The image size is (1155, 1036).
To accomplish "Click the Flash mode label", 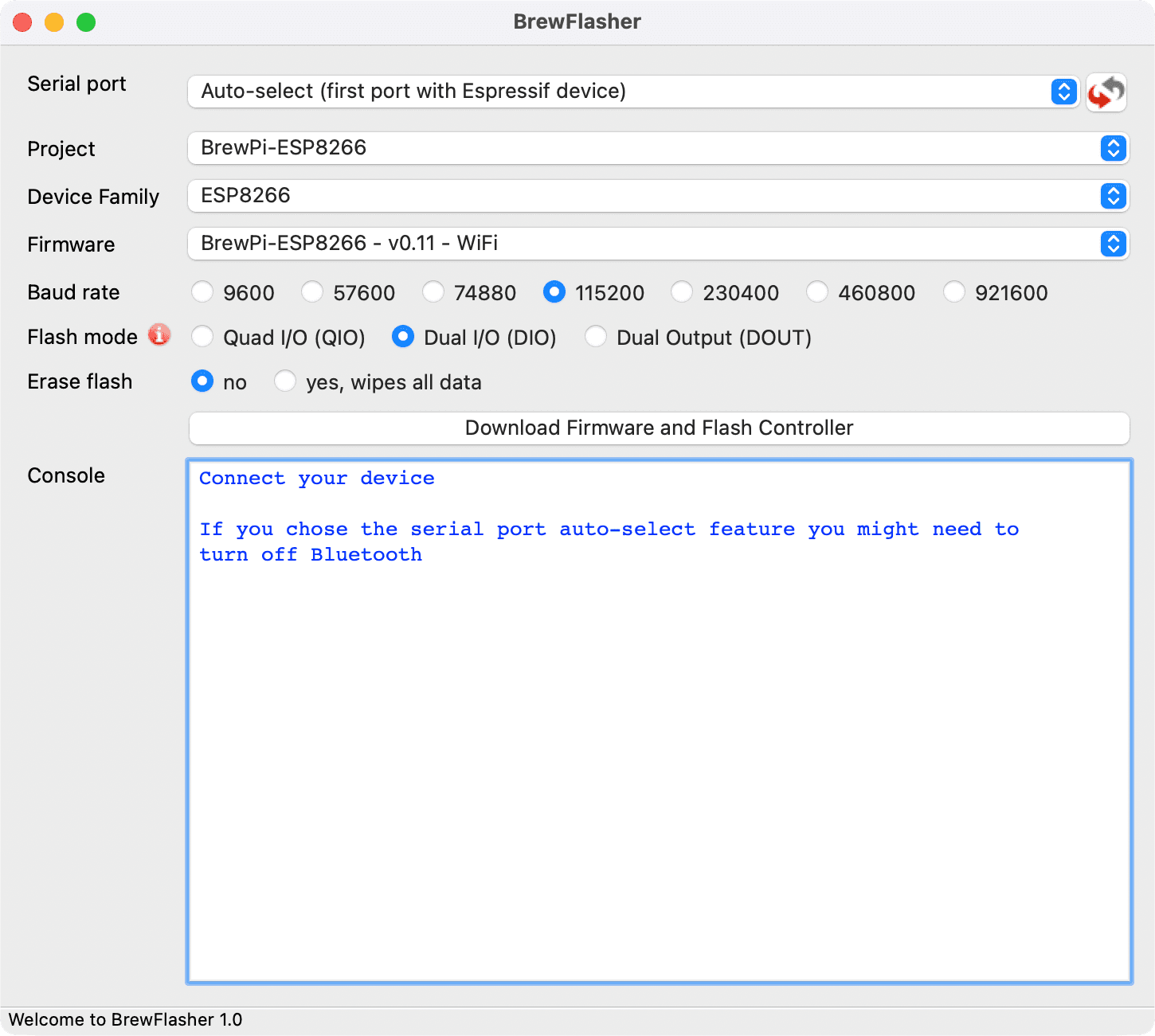I will [82, 337].
